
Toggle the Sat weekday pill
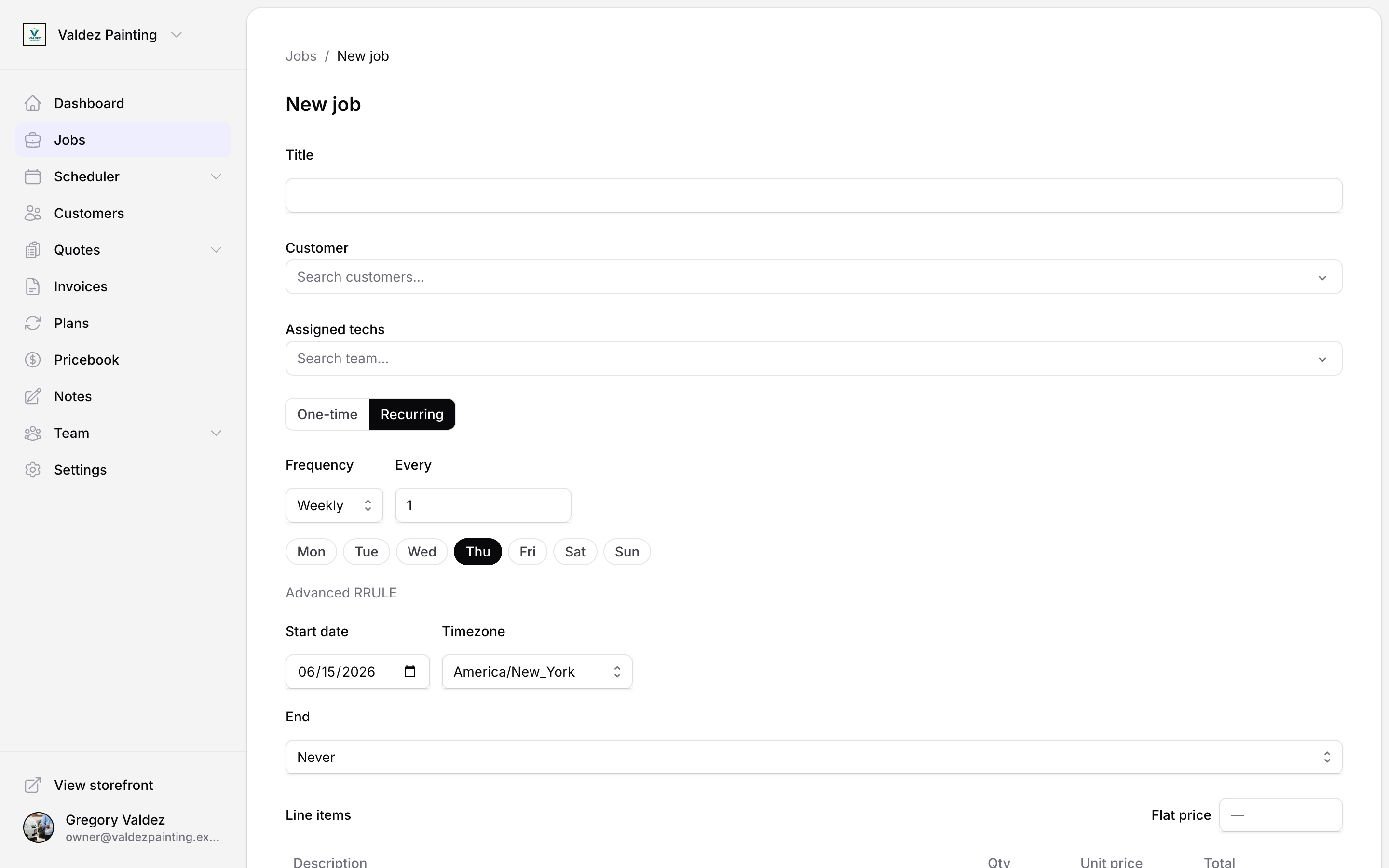coord(575,552)
